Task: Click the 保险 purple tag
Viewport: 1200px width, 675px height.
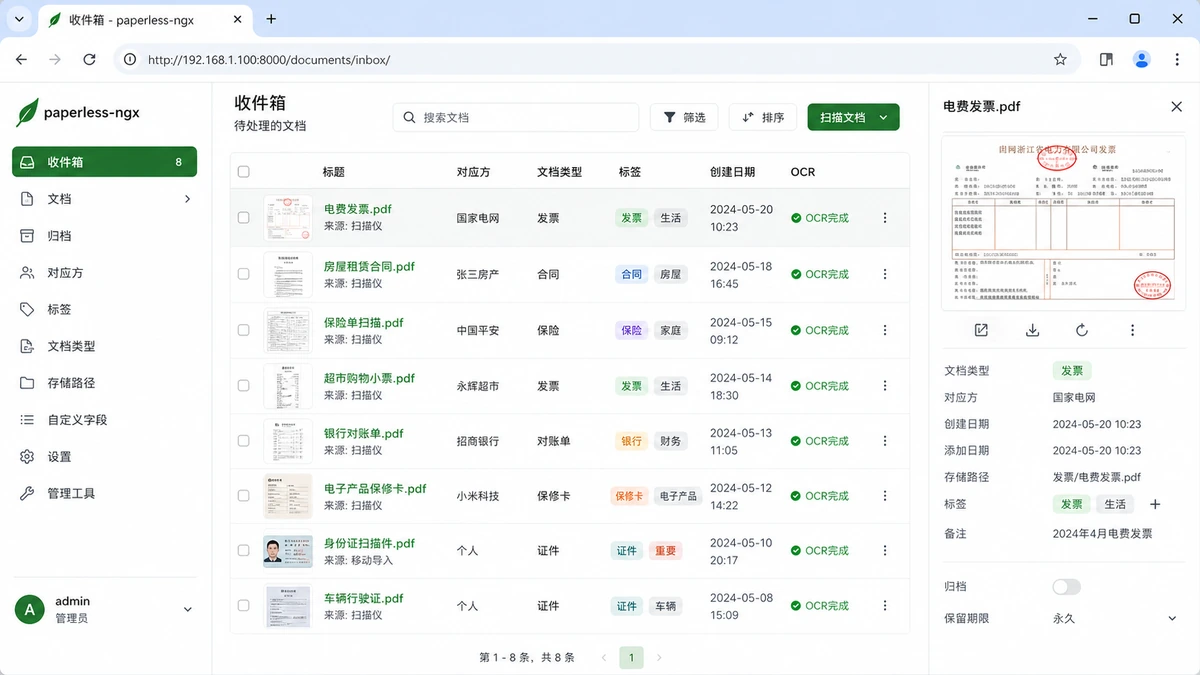Action: (632, 330)
